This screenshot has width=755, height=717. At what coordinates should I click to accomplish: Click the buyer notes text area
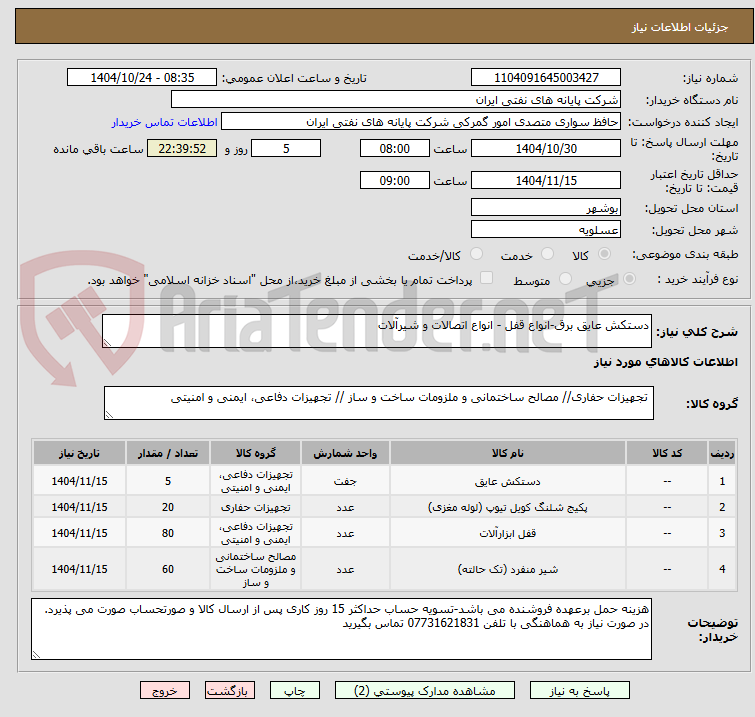(x=341, y=629)
